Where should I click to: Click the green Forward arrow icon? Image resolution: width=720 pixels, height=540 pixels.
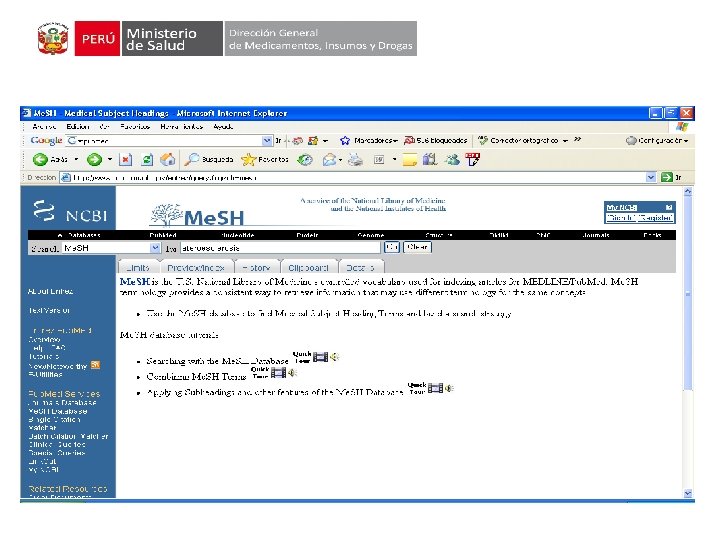coord(95,159)
